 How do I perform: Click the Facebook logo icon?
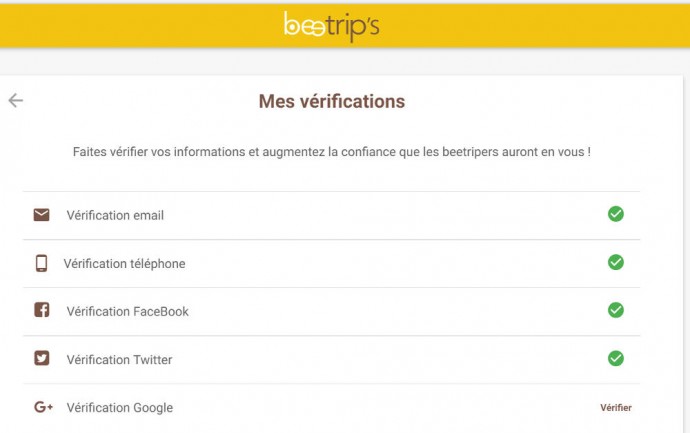41,310
